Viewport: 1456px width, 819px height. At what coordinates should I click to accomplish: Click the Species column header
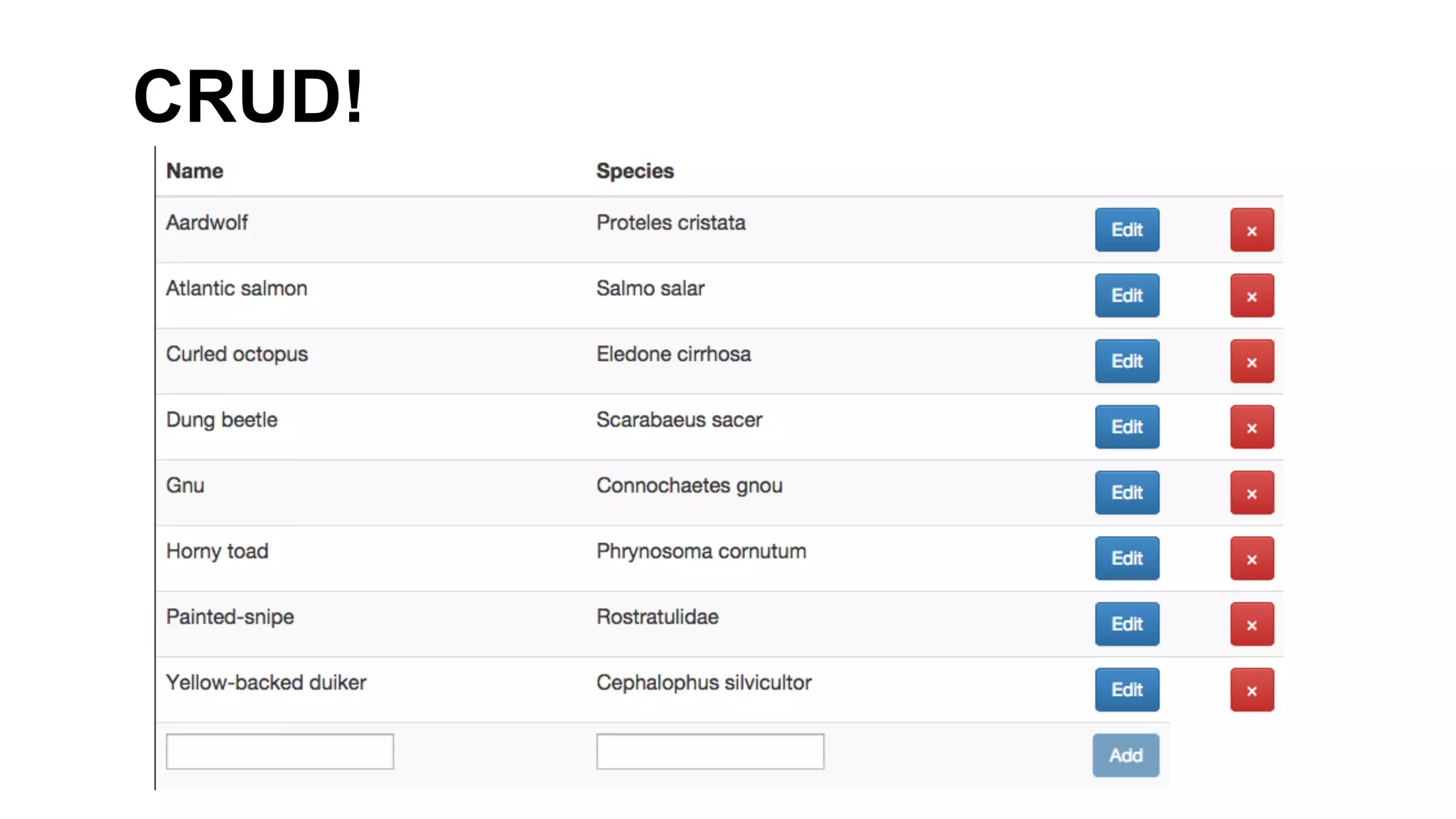pyautogui.click(x=634, y=171)
